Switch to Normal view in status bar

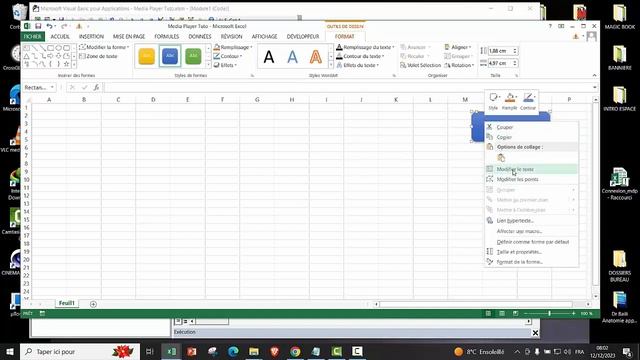[x=488, y=313]
